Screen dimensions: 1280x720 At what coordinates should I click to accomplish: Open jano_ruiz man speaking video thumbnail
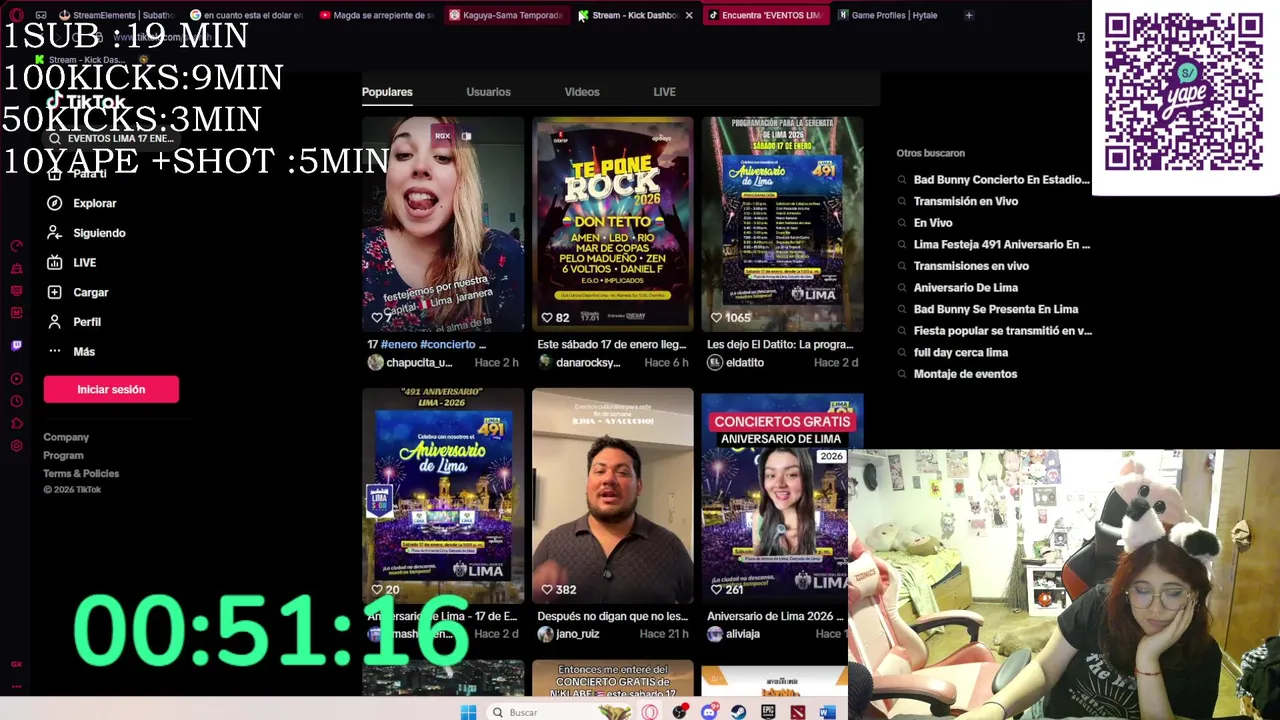pos(612,495)
